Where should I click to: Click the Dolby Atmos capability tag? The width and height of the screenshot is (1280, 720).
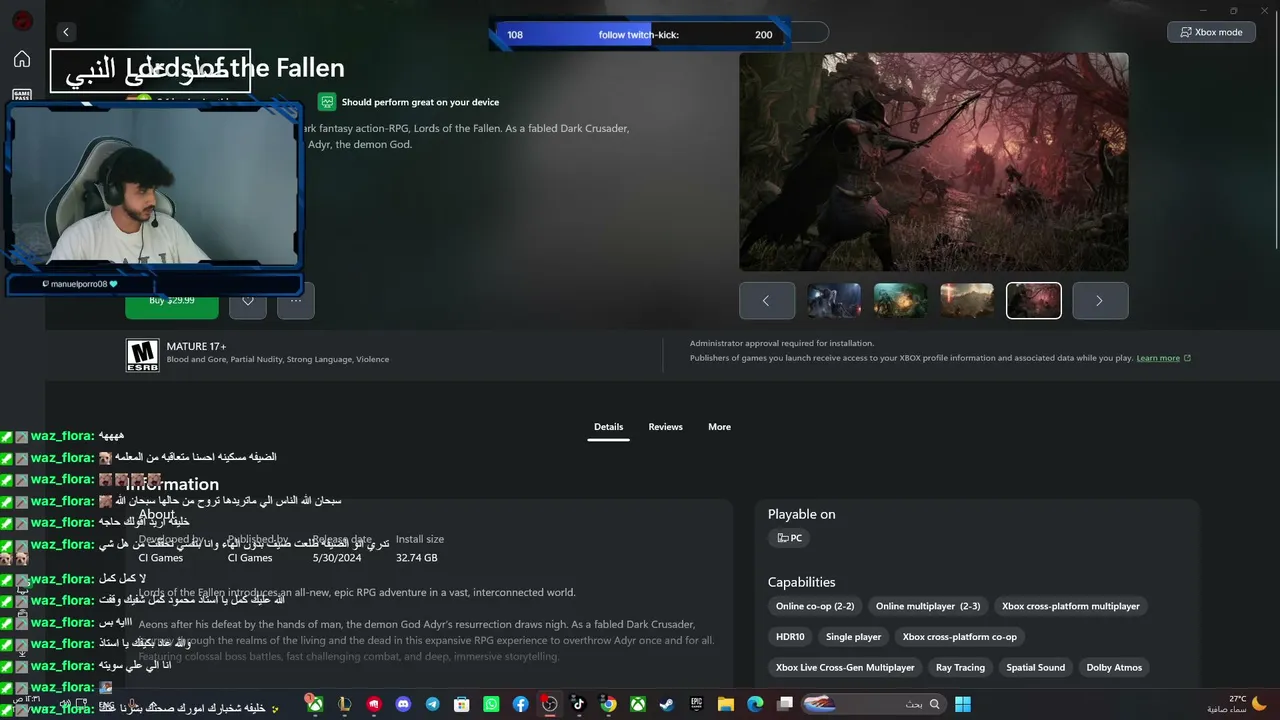(x=1114, y=668)
